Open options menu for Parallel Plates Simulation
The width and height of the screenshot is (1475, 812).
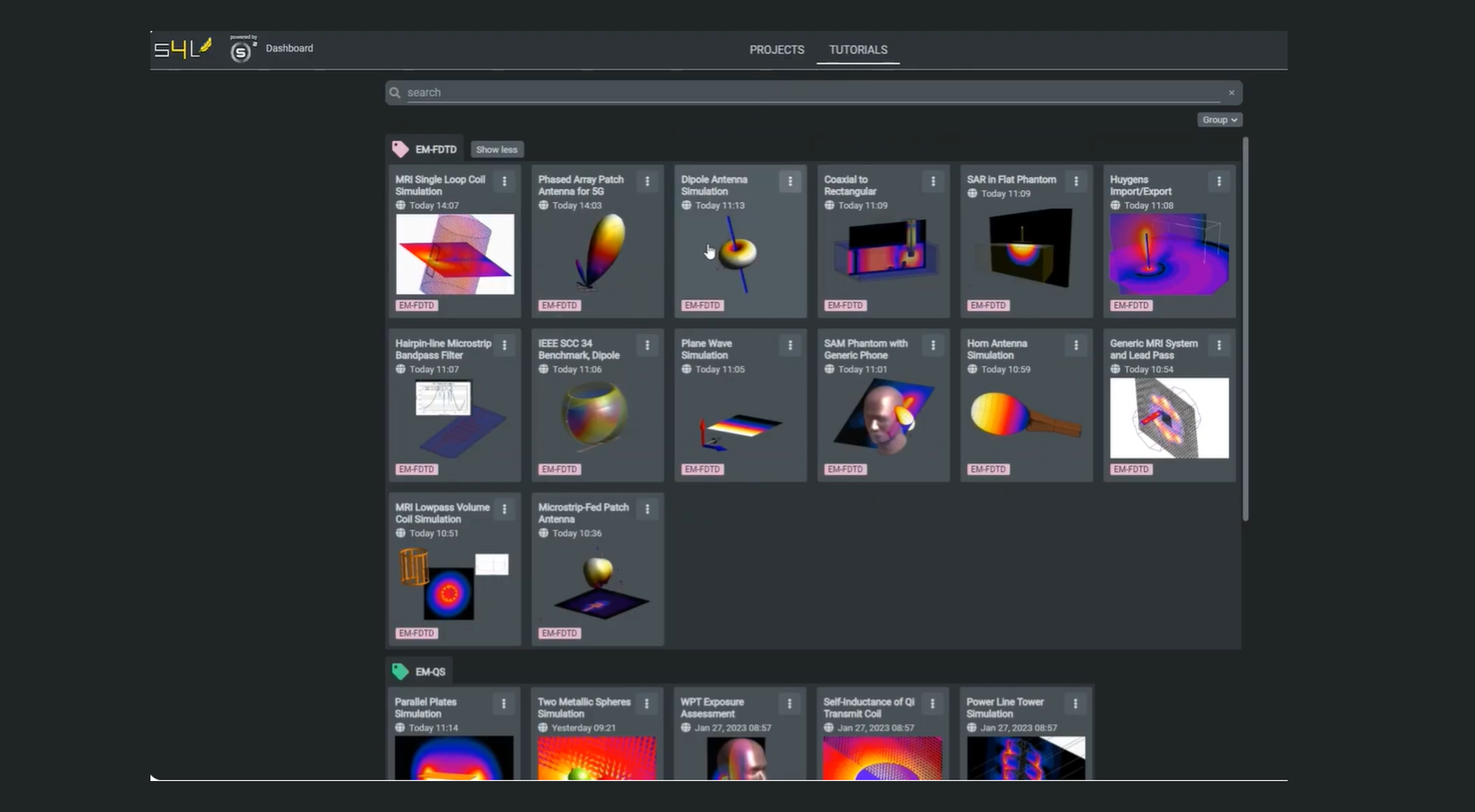pyautogui.click(x=504, y=704)
